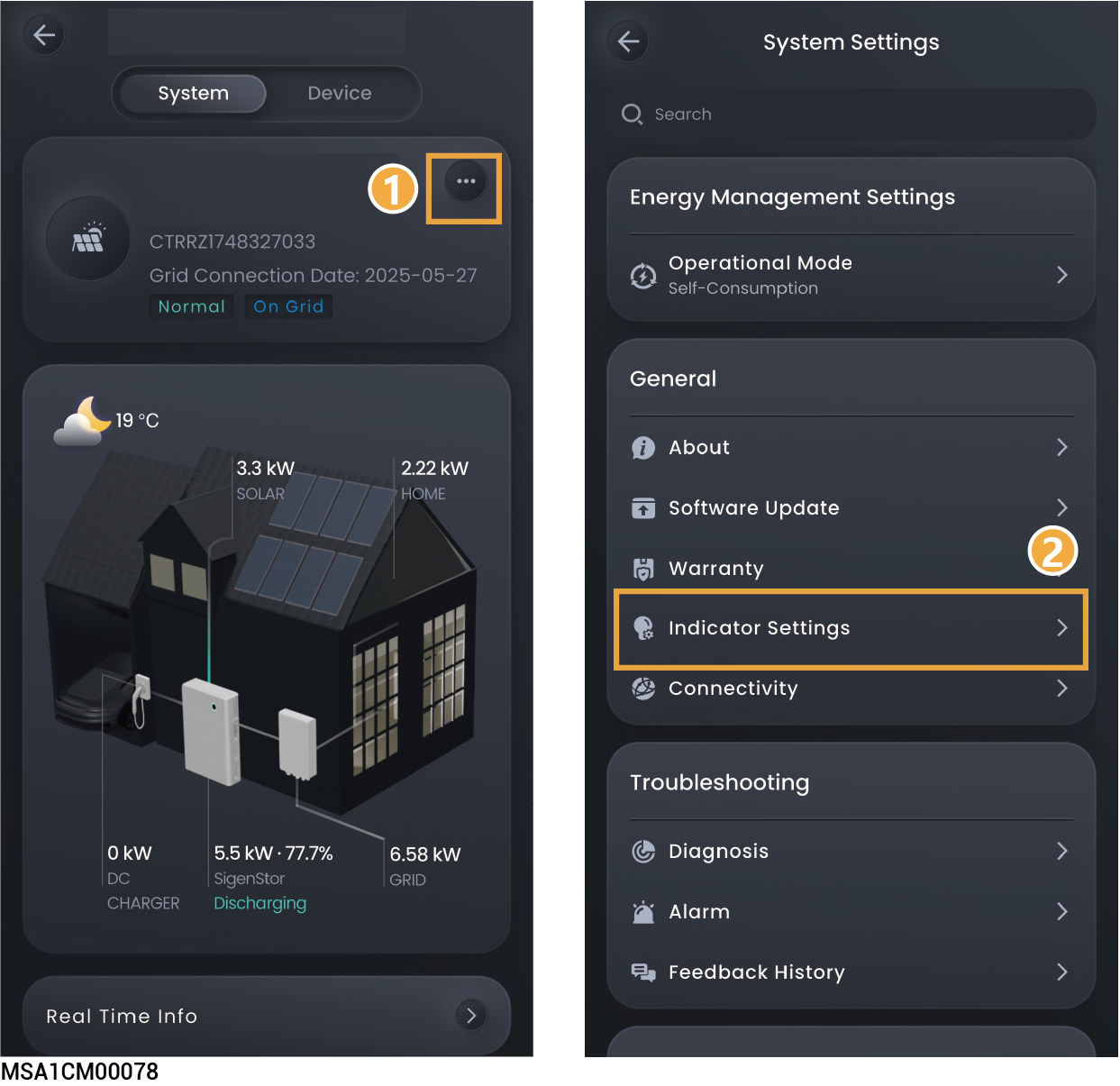Click the Search field in System Settings
The image size is (1120, 1086).
[851, 114]
